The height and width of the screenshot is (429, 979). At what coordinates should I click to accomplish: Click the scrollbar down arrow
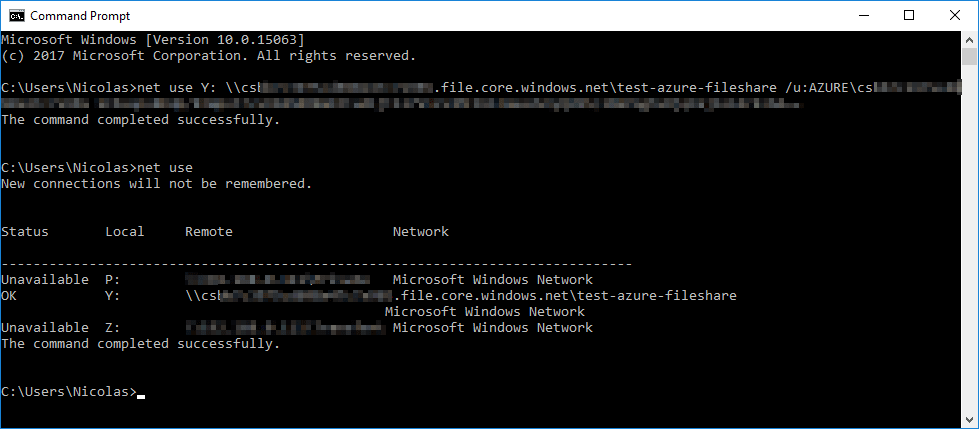tap(969, 420)
